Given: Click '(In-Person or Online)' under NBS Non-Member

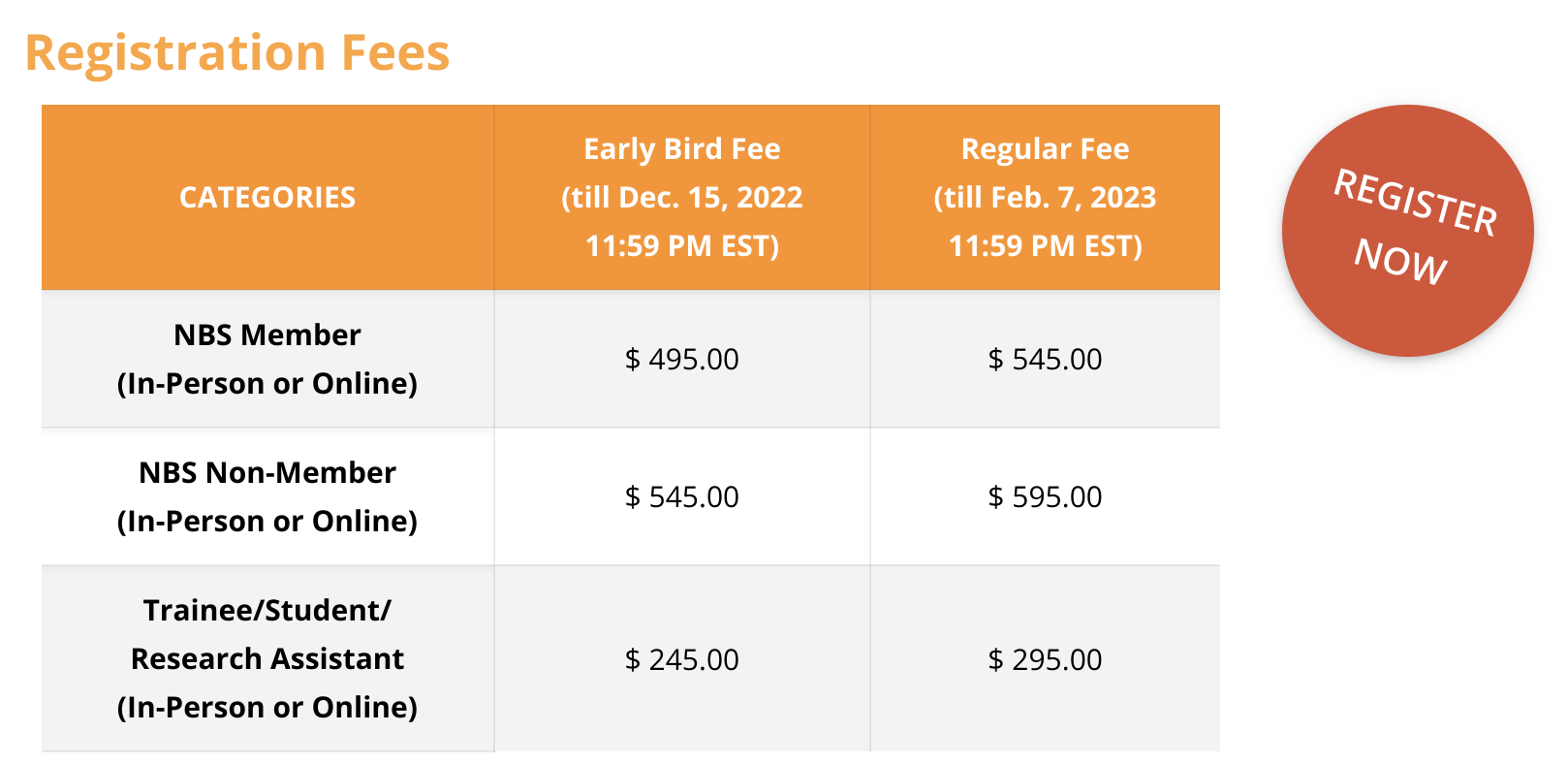Looking at the screenshot, I should pos(267,522).
